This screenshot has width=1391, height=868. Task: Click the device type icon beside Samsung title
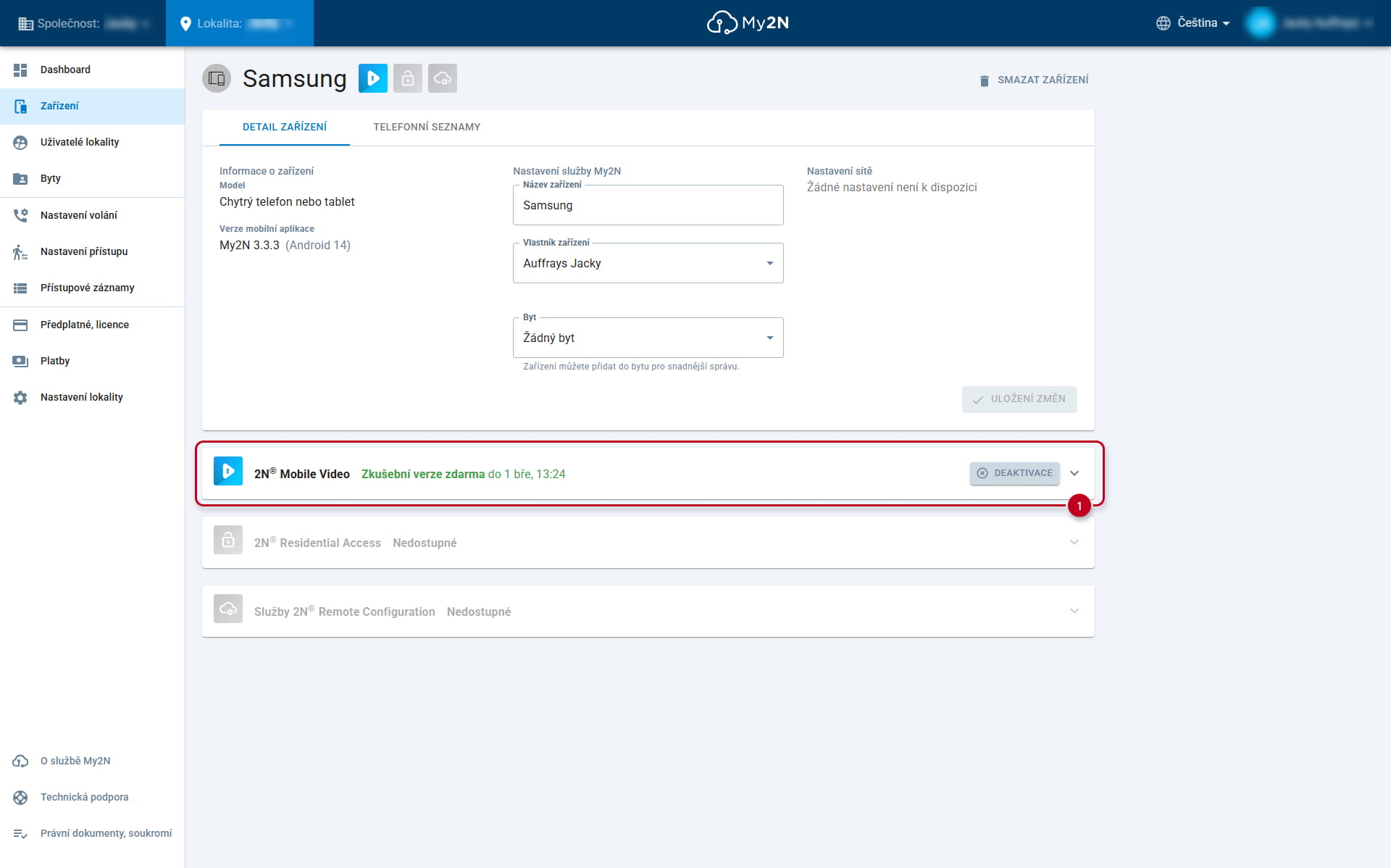pos(217,78)
